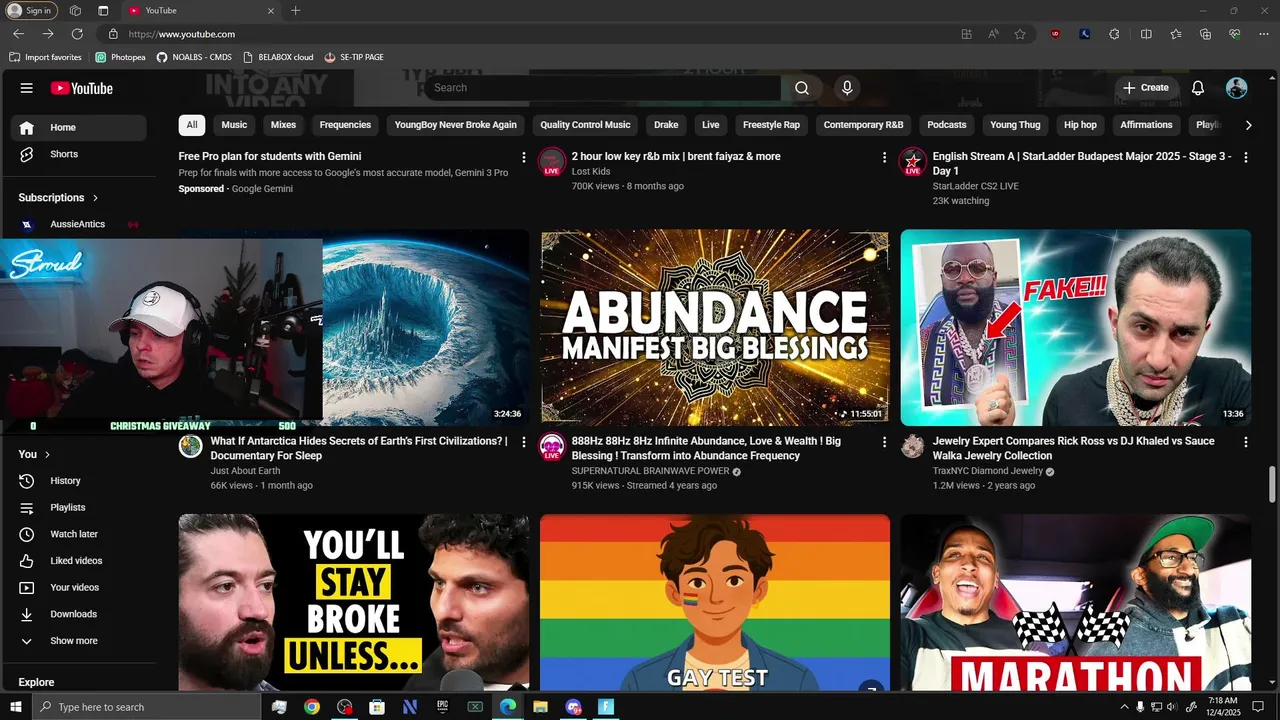The width and height of the screenshot is (1280, 720).
Task: Open Just About Earth channel link
Action: point(245,471)
